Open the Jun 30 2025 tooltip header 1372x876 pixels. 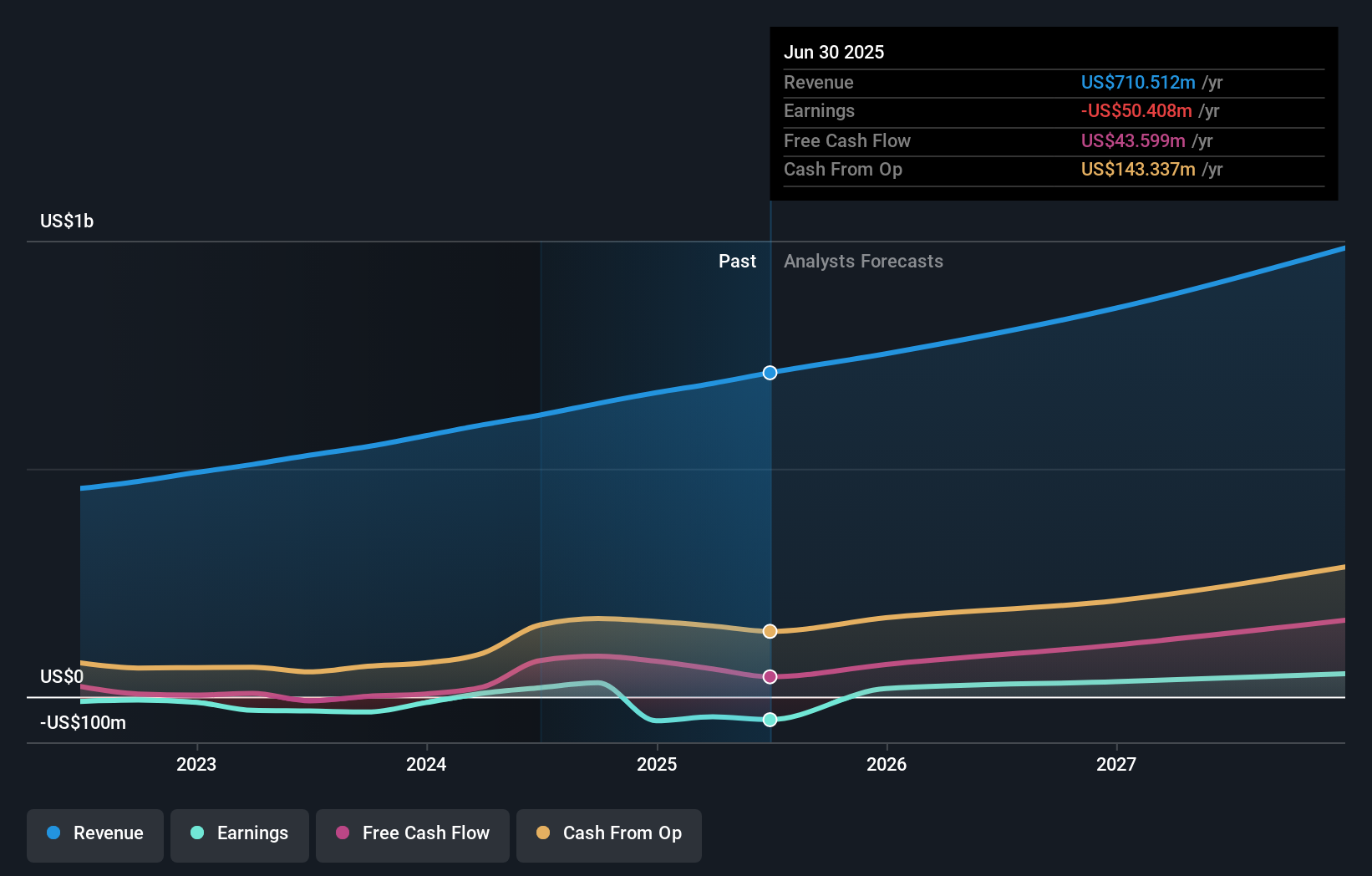click(x=834, y=52)
